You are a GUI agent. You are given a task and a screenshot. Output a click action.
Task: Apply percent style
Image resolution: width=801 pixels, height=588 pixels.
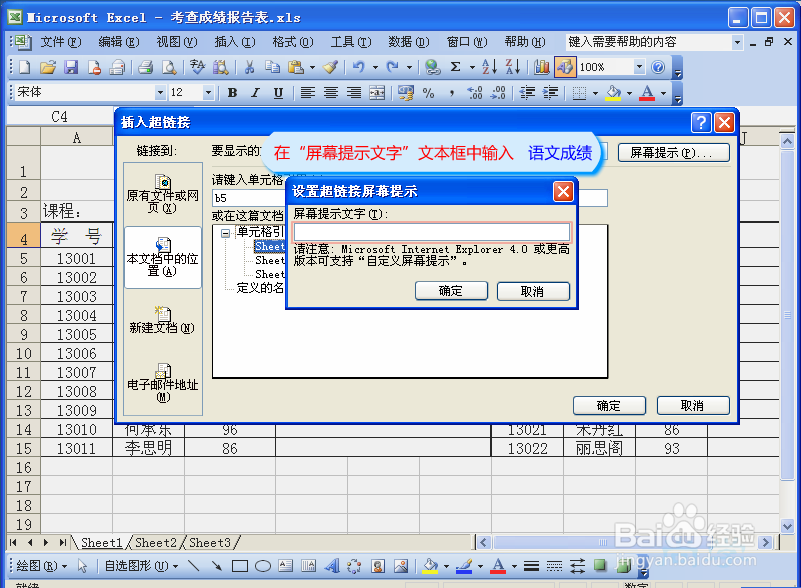(x=429, y=92)
